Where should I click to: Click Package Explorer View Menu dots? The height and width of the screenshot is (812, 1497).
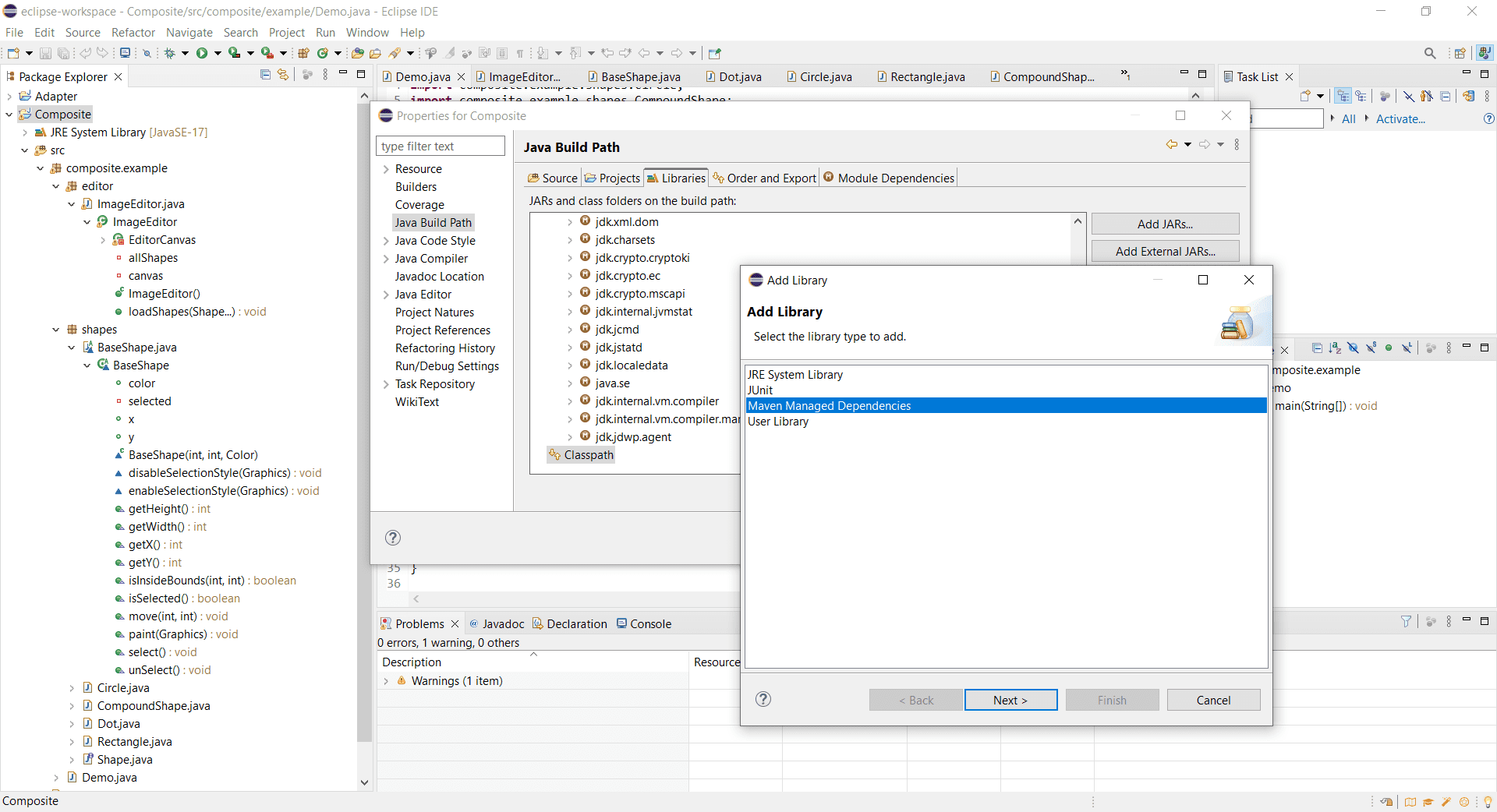pyautogui.click(x=325, y=75)
